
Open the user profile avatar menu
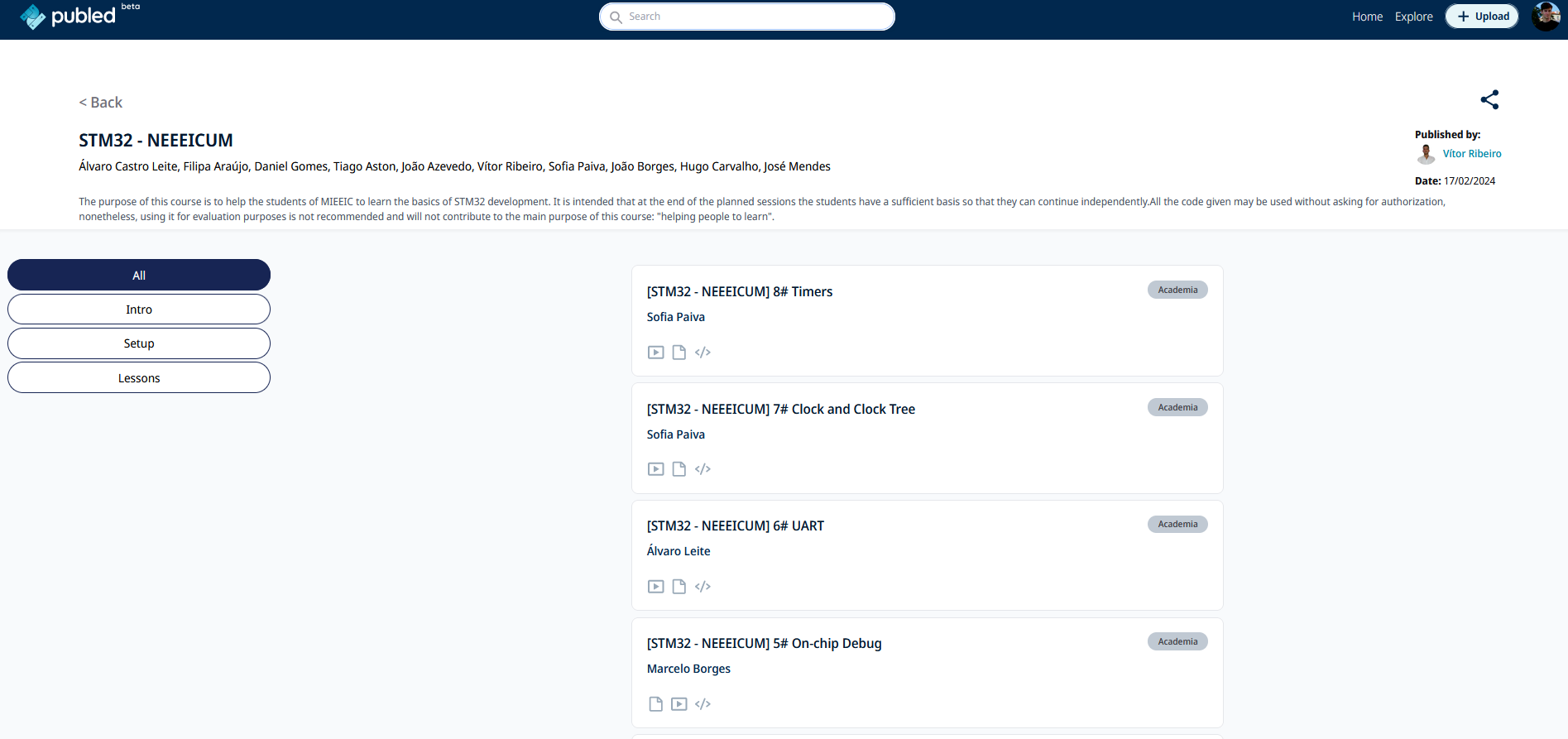[x=1545, y=17]
